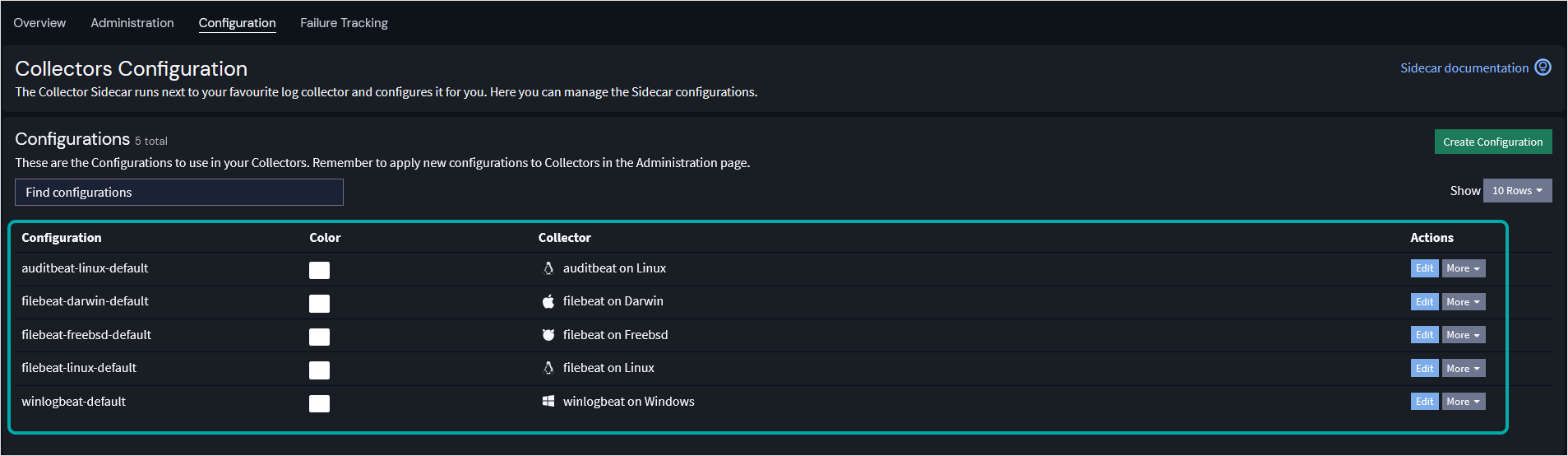
Task: Click the filebeat on Freebsd collector text
Action: [x=615, y=335]
